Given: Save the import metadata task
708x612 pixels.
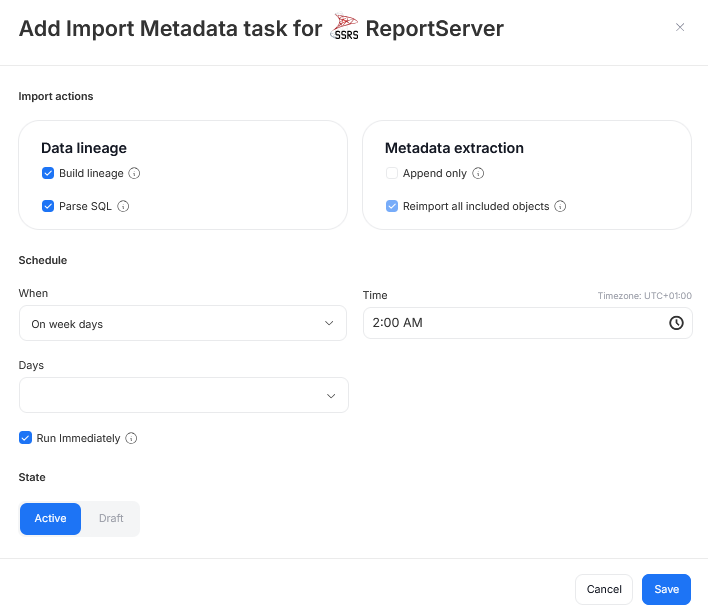Looking at the screenshot, I should [666, 589].
